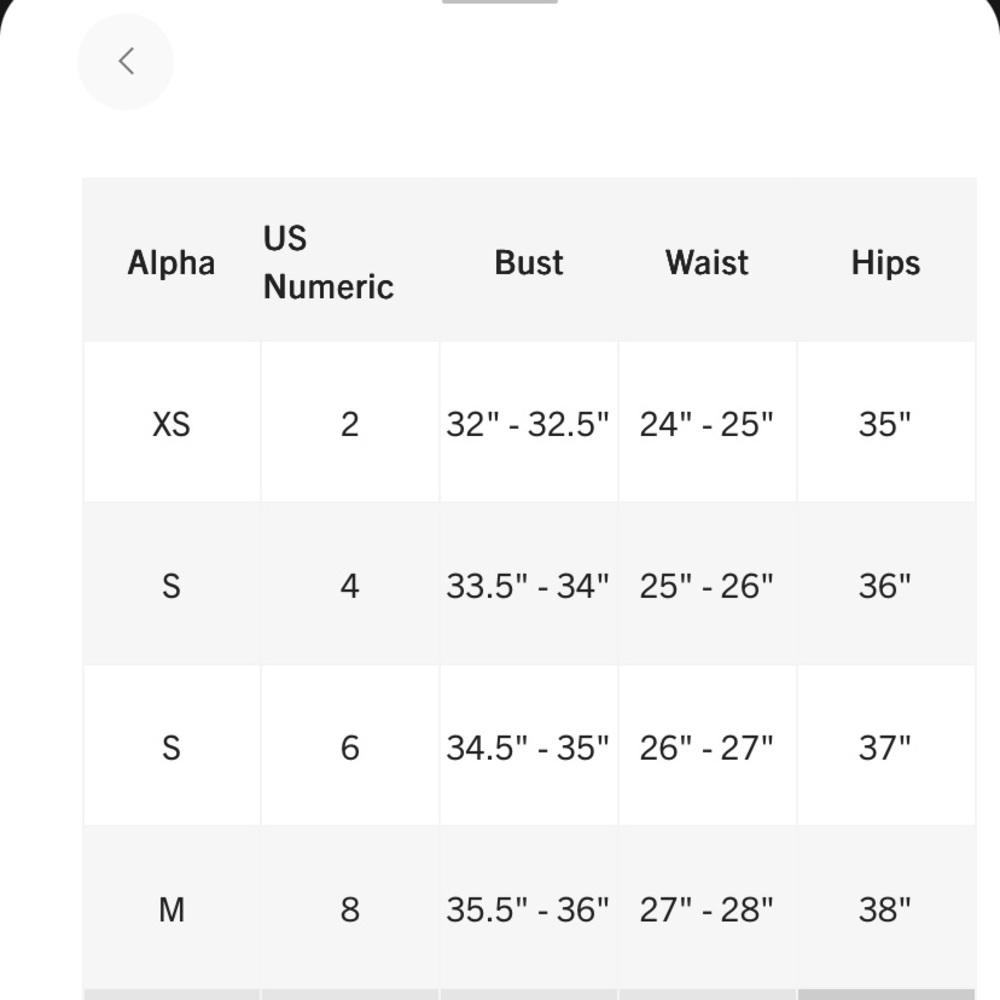Select bust measurement 33.5" - 34"
This screenshot has height=1000, width=1000.
click(x=528, y=585)
